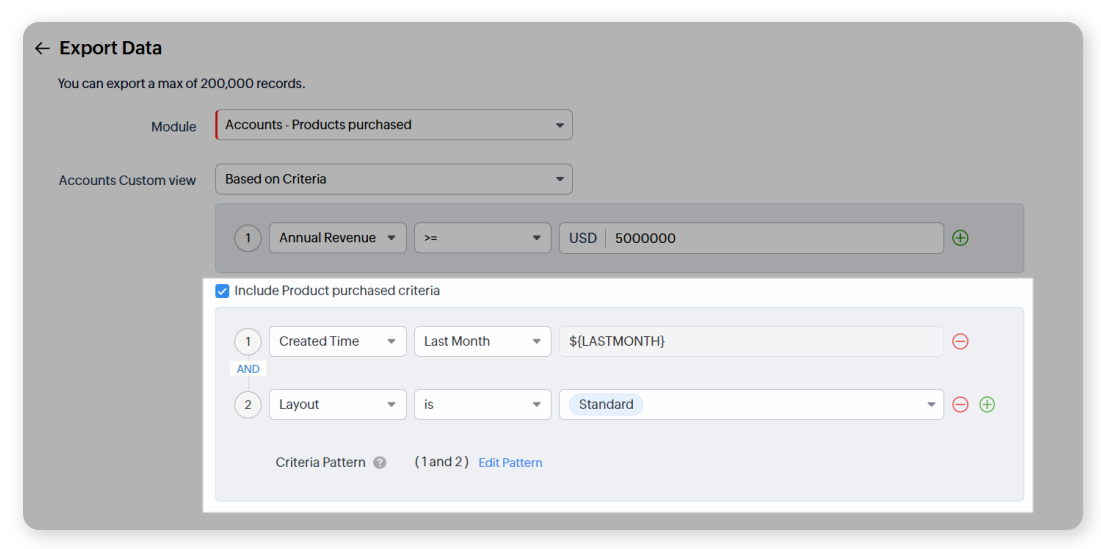
Task: Open the >= operator dropdown
Action: click(x=482, y=238)
